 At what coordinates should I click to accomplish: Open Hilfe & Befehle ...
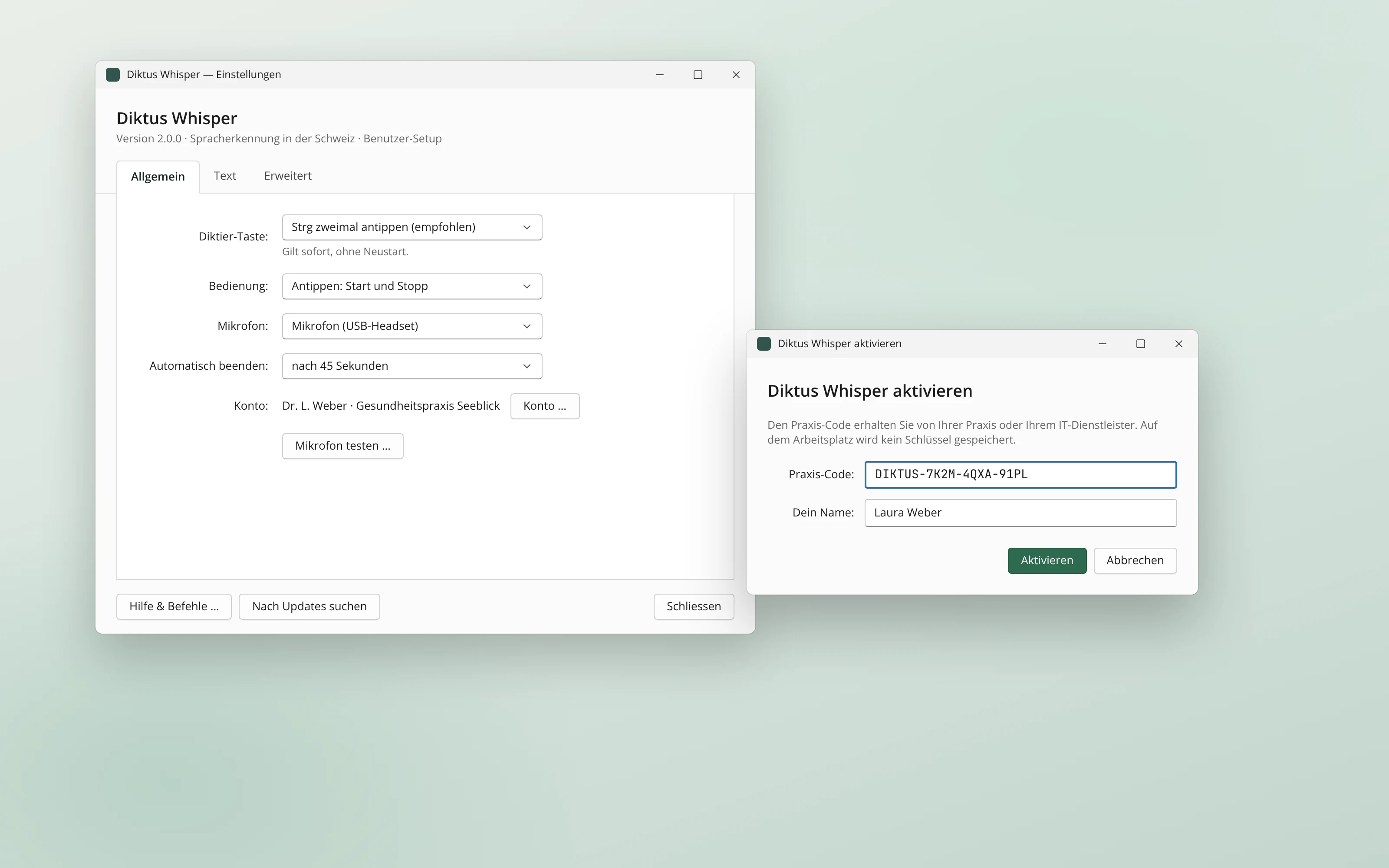tap(174, 607)
